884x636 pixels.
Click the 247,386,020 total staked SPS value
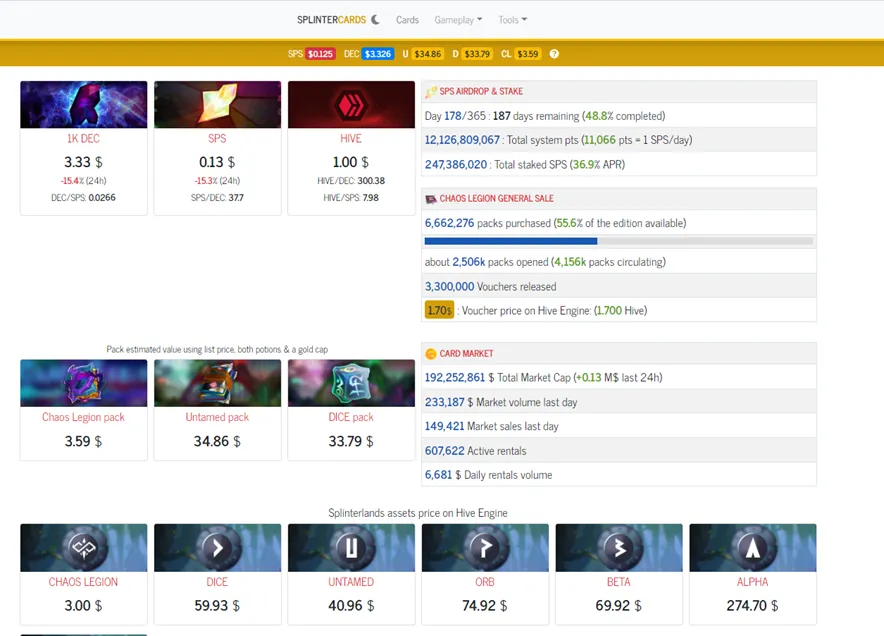(x=456, y=165)
